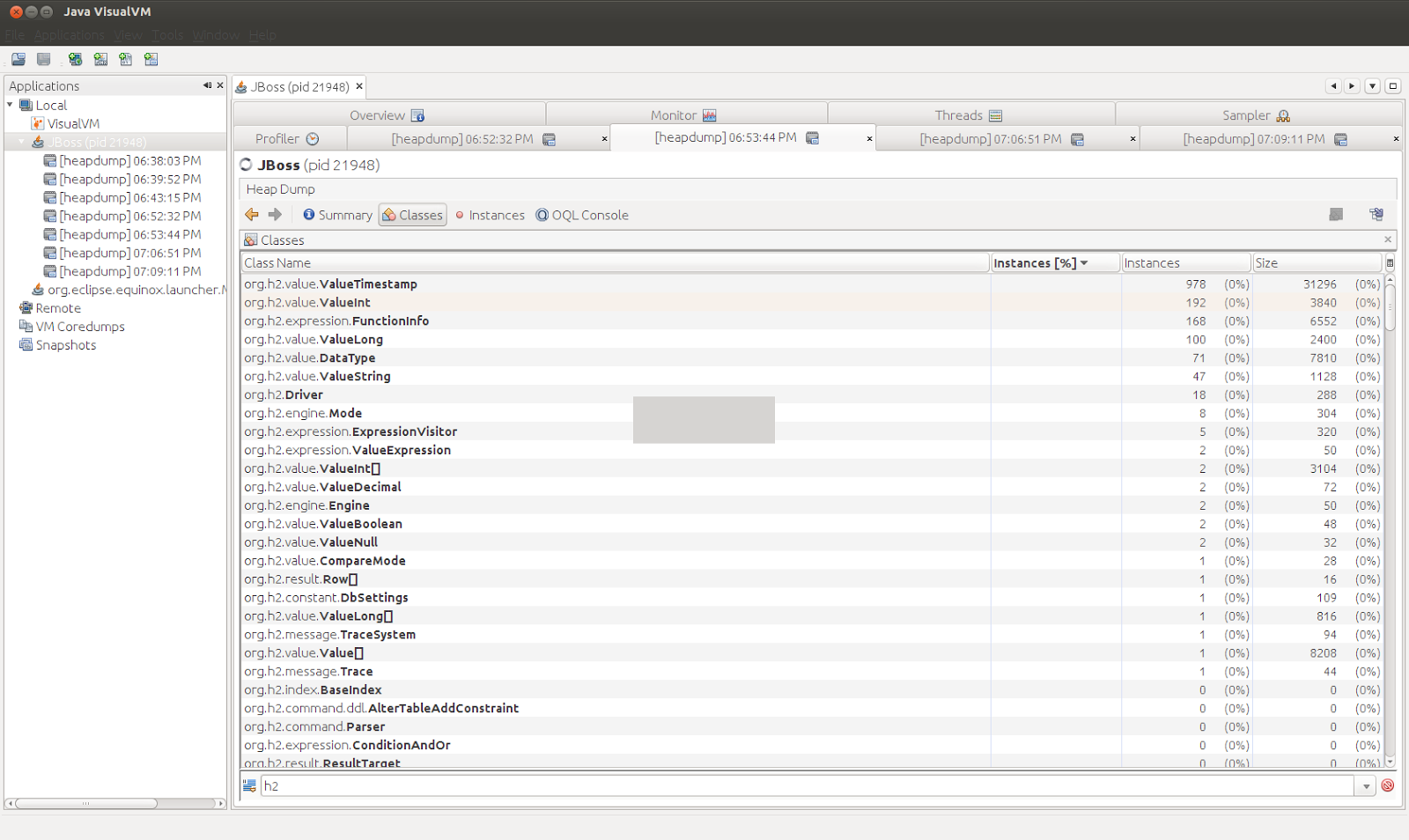Clear the class name filter with the red icon
The width and height of the screenshot is (1409, 840).
coord(1388,785)
